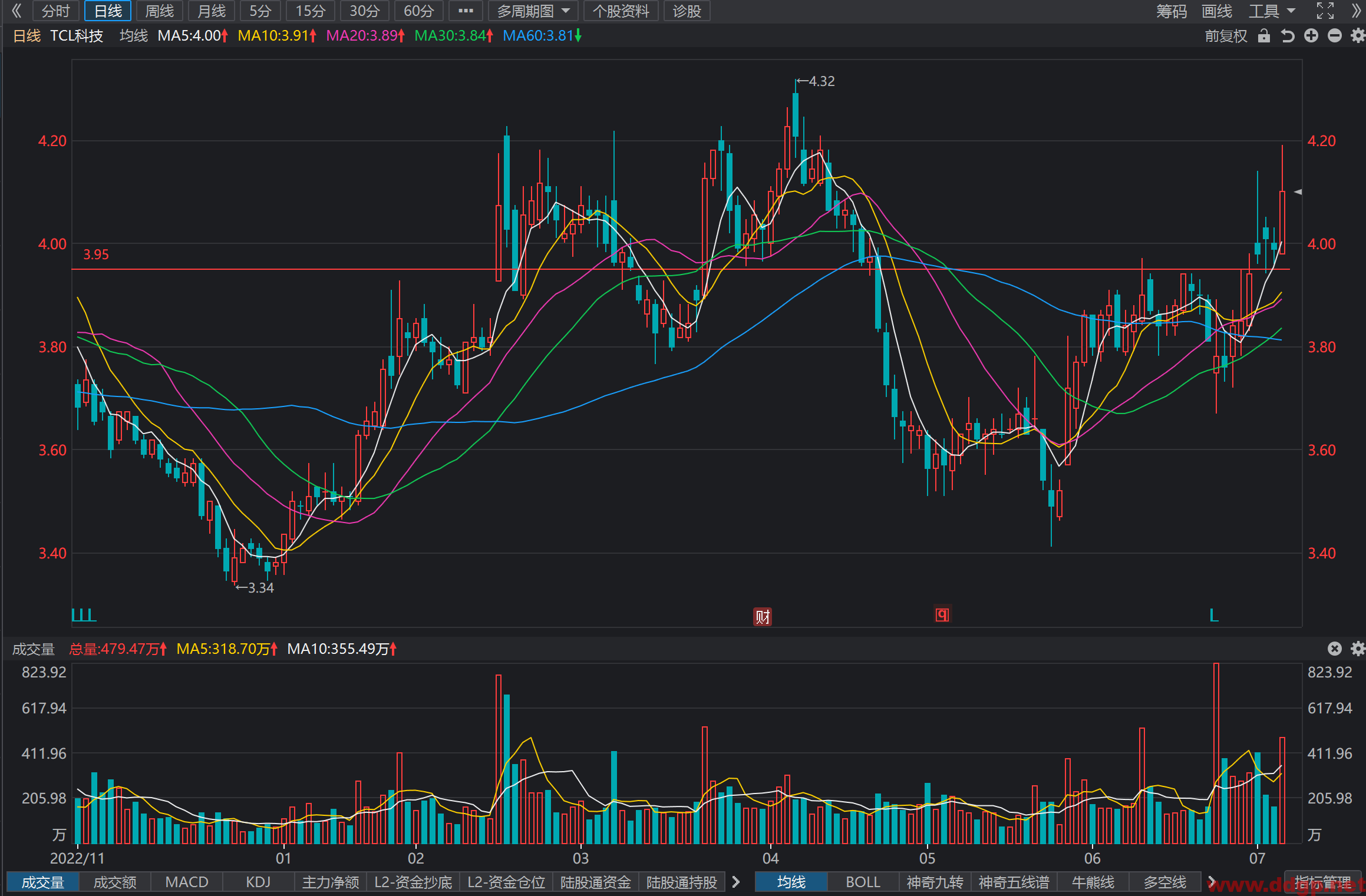Screen dimensions: 1366x896
Task: Switch chart period to 60分
Action: click(419, 11)
